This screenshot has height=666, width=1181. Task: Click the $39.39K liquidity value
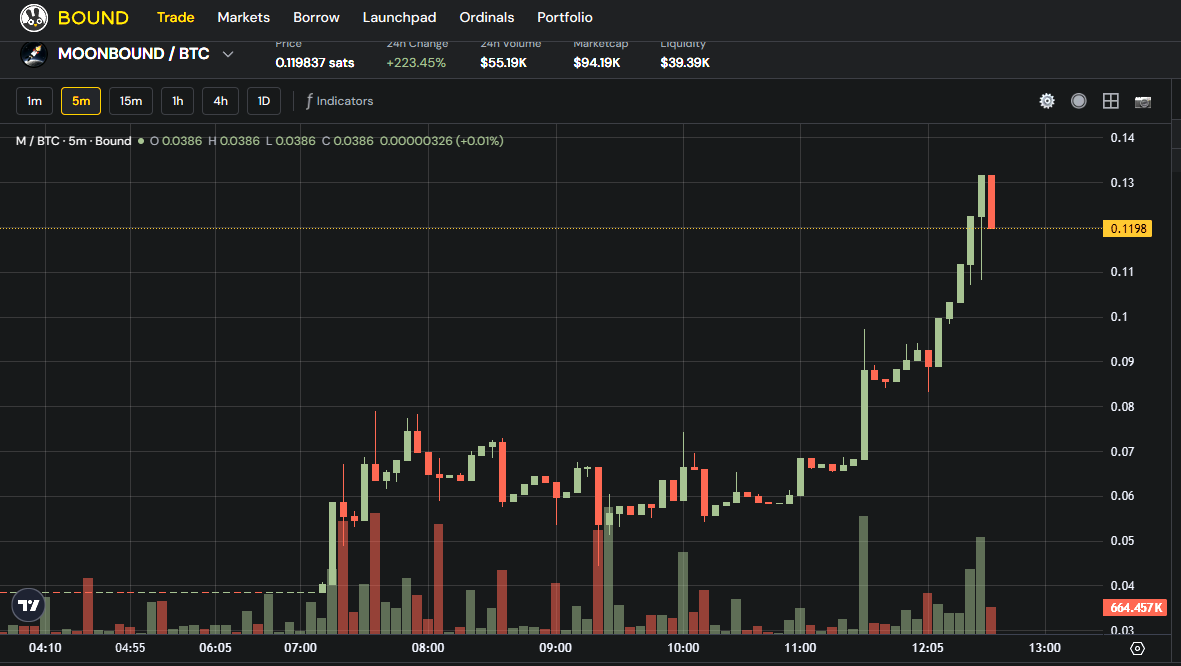(685, 63)
